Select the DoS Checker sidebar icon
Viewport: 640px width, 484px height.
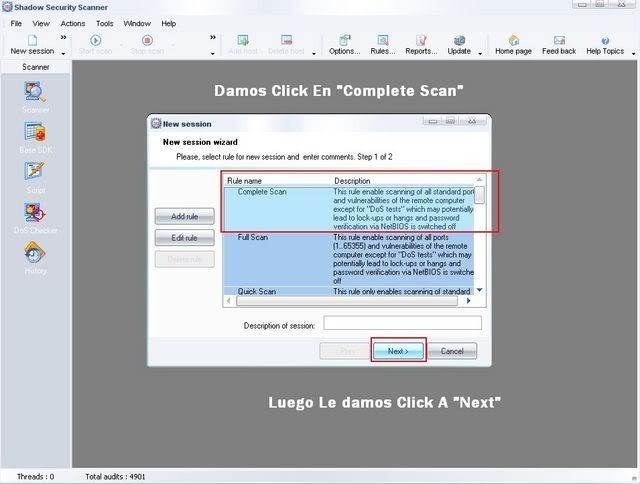(35, 212)
